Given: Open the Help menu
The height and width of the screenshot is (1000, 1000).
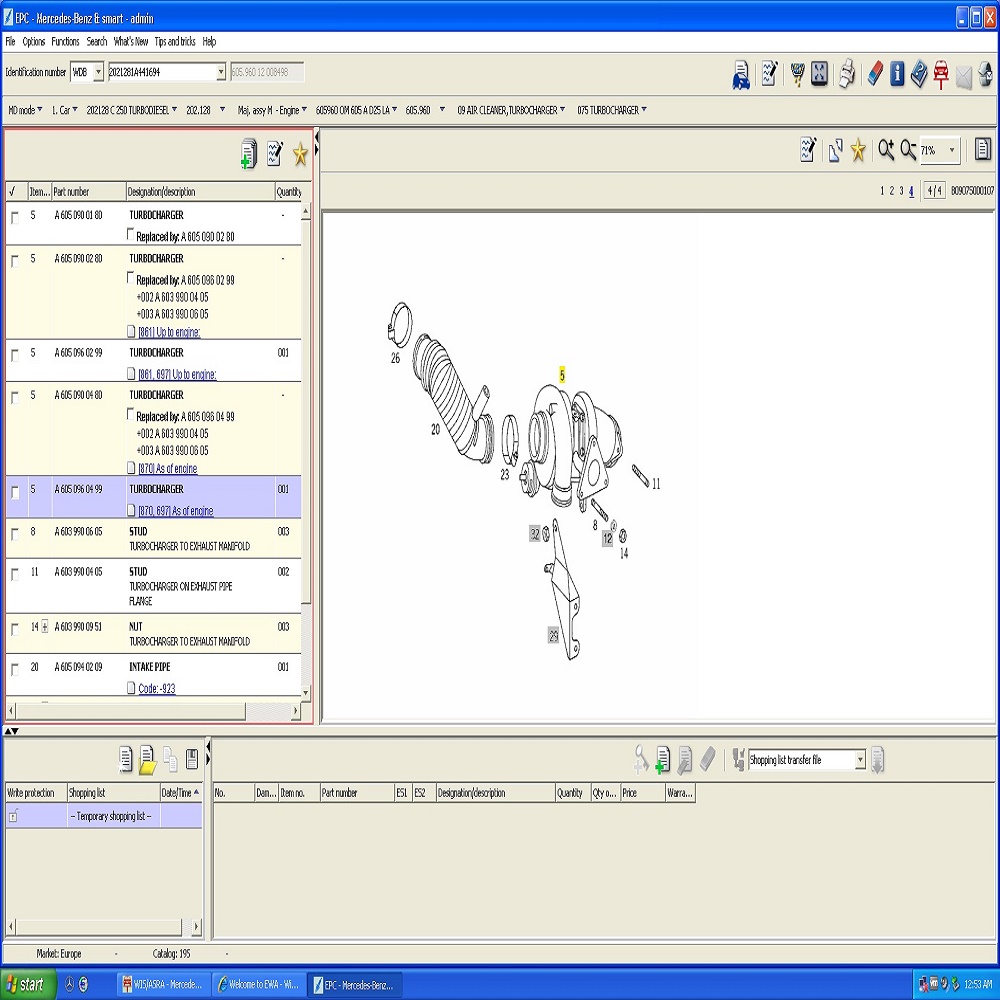Looking at the screenshot, I should point(209,41).
